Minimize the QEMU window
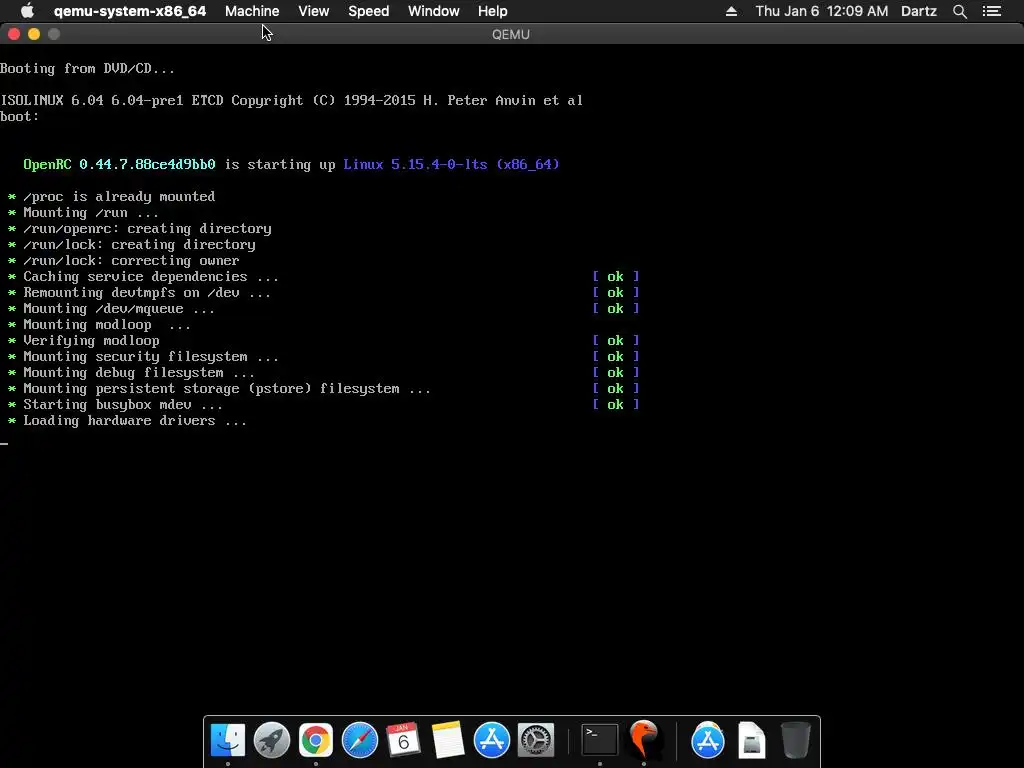Image resolution: width=1024 pixels, height=768 pixels. point(34,34)
